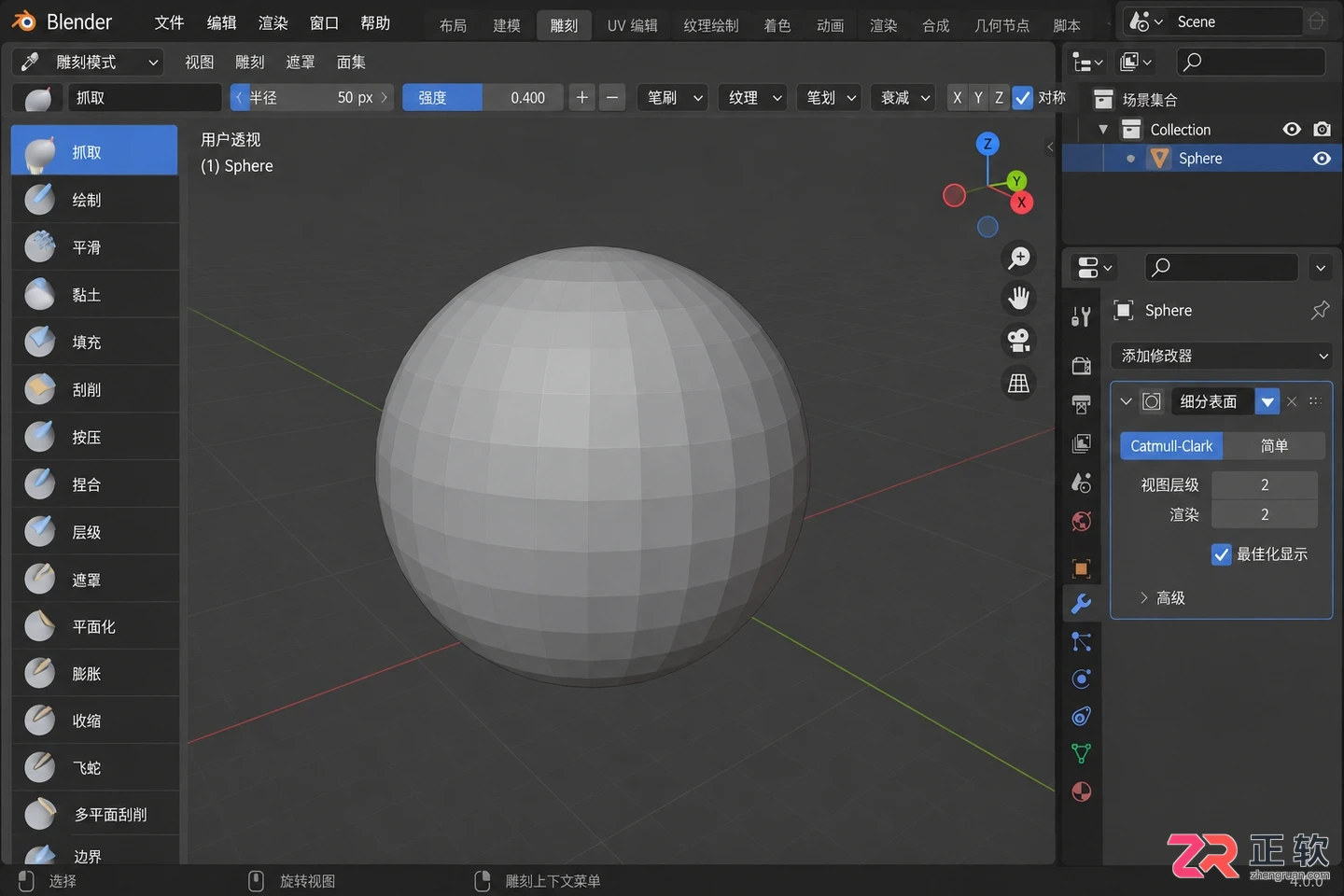Select the 平滑 (Smooth) brush tool

[94, 246]
